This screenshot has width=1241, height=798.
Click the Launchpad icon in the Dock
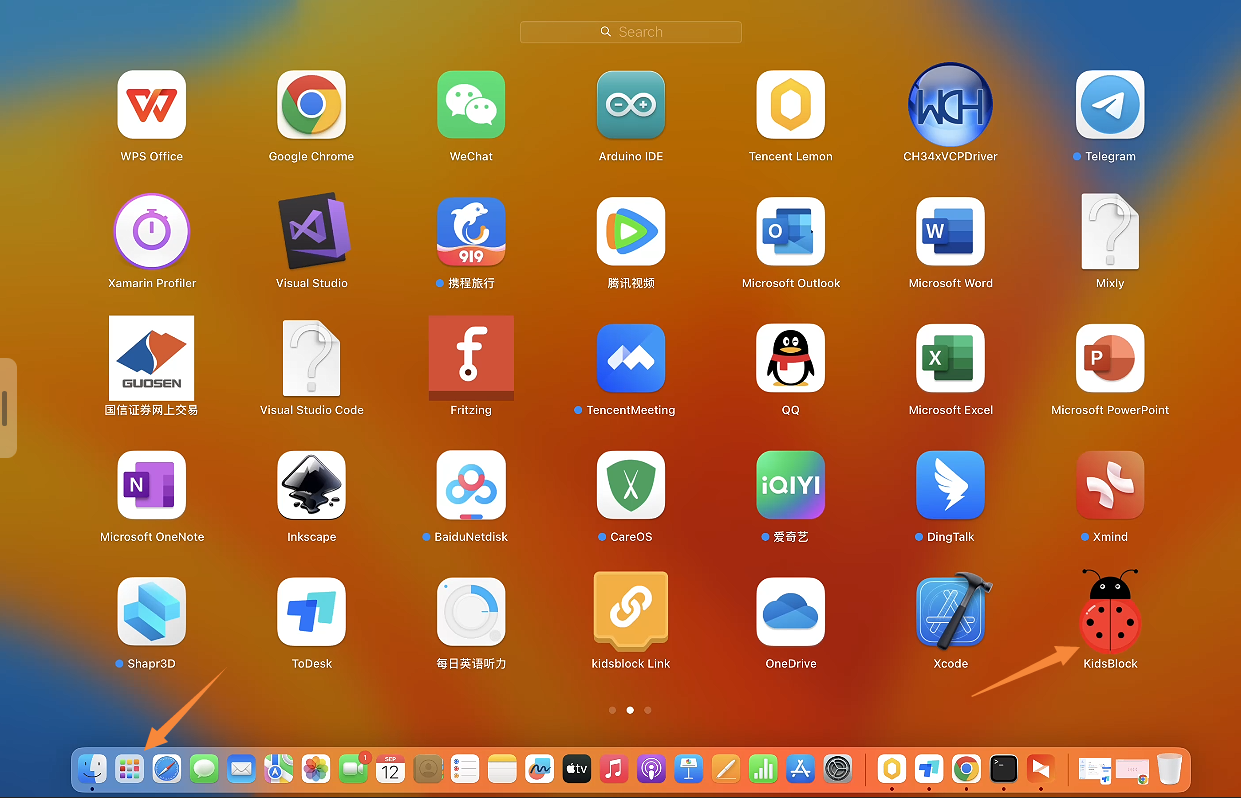(x=129, y=768)
